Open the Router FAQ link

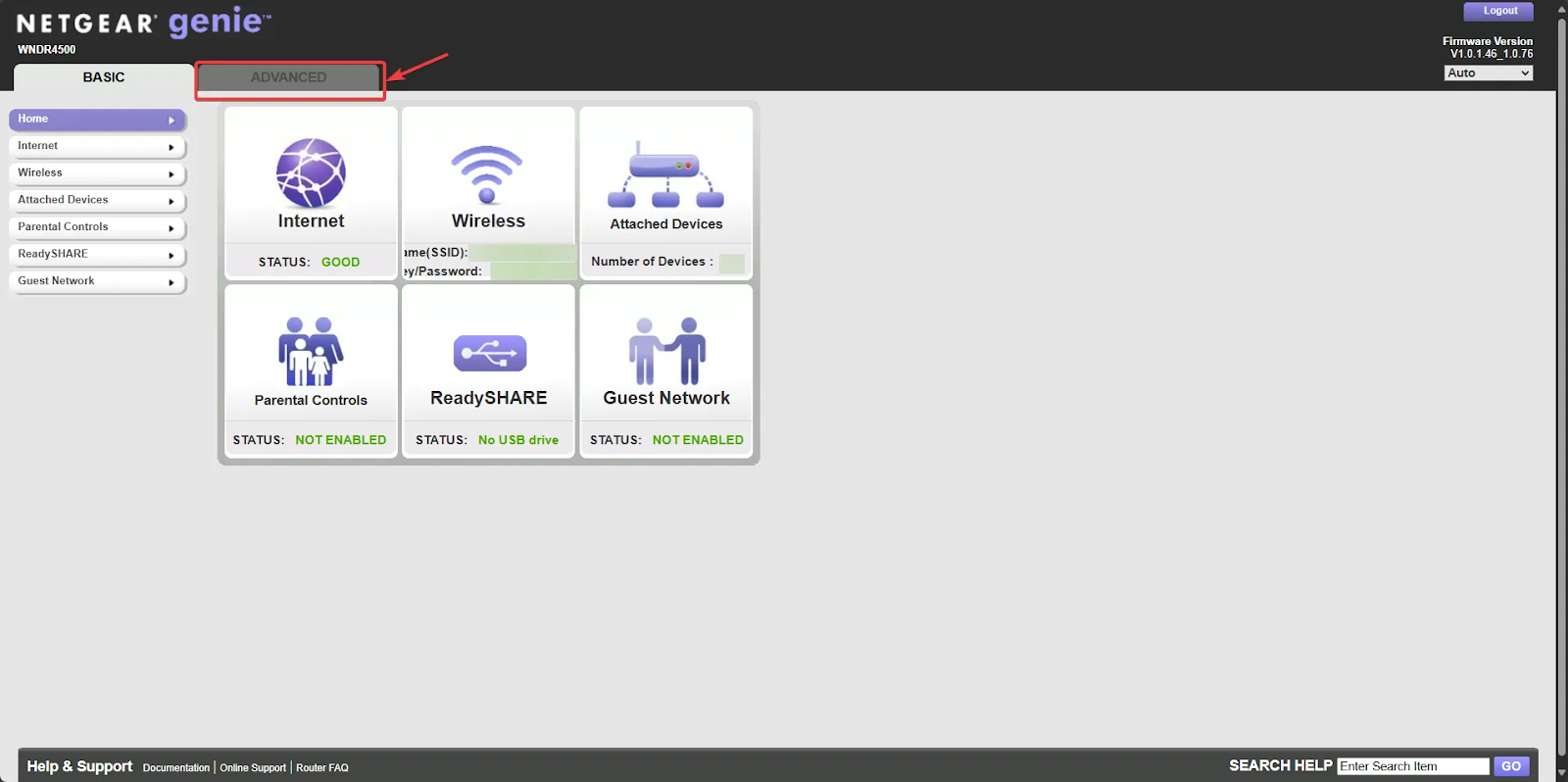322,767
